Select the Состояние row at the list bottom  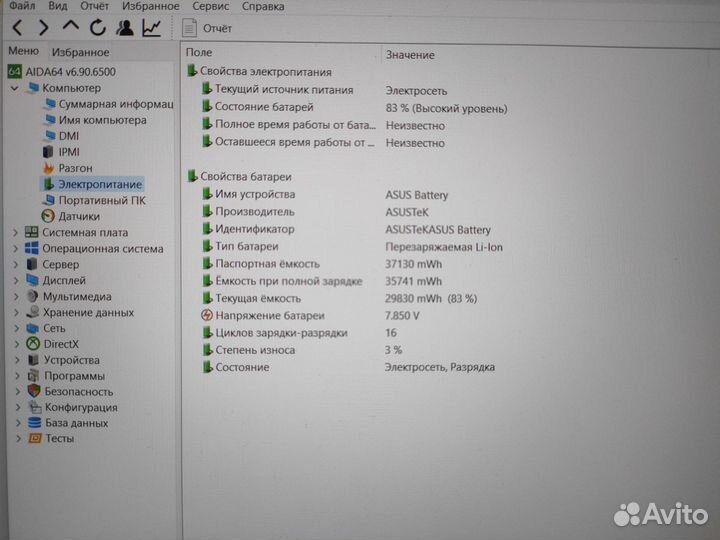coord(349,367)
